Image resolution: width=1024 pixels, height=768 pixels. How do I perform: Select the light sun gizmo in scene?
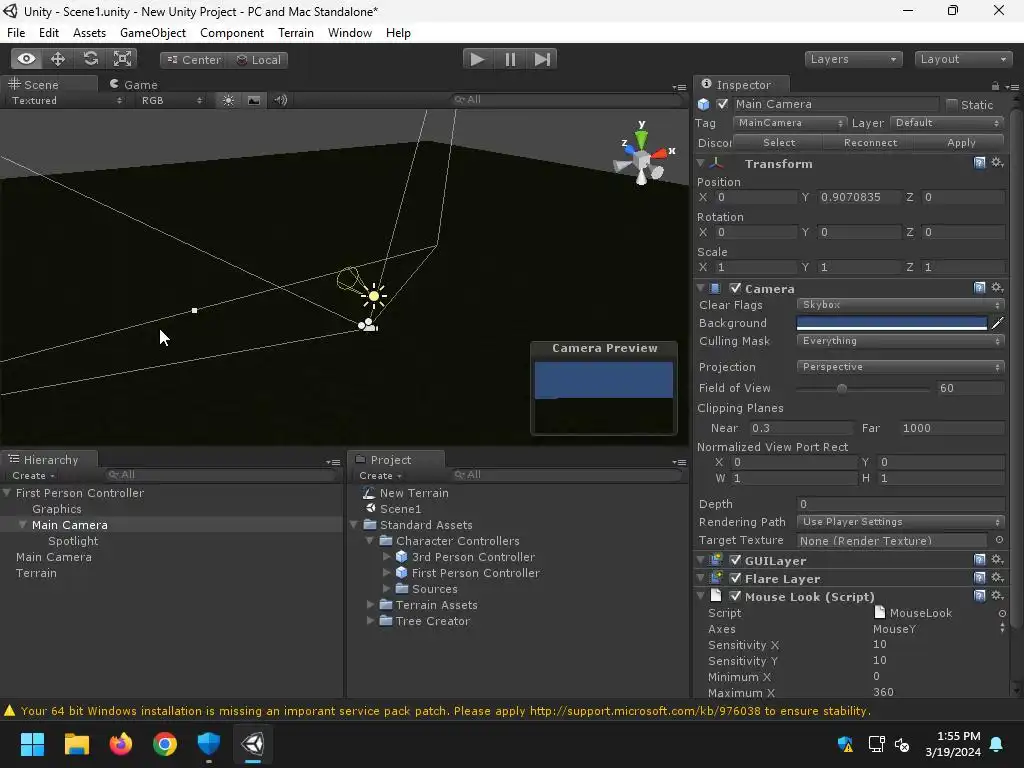click(374, 296)
